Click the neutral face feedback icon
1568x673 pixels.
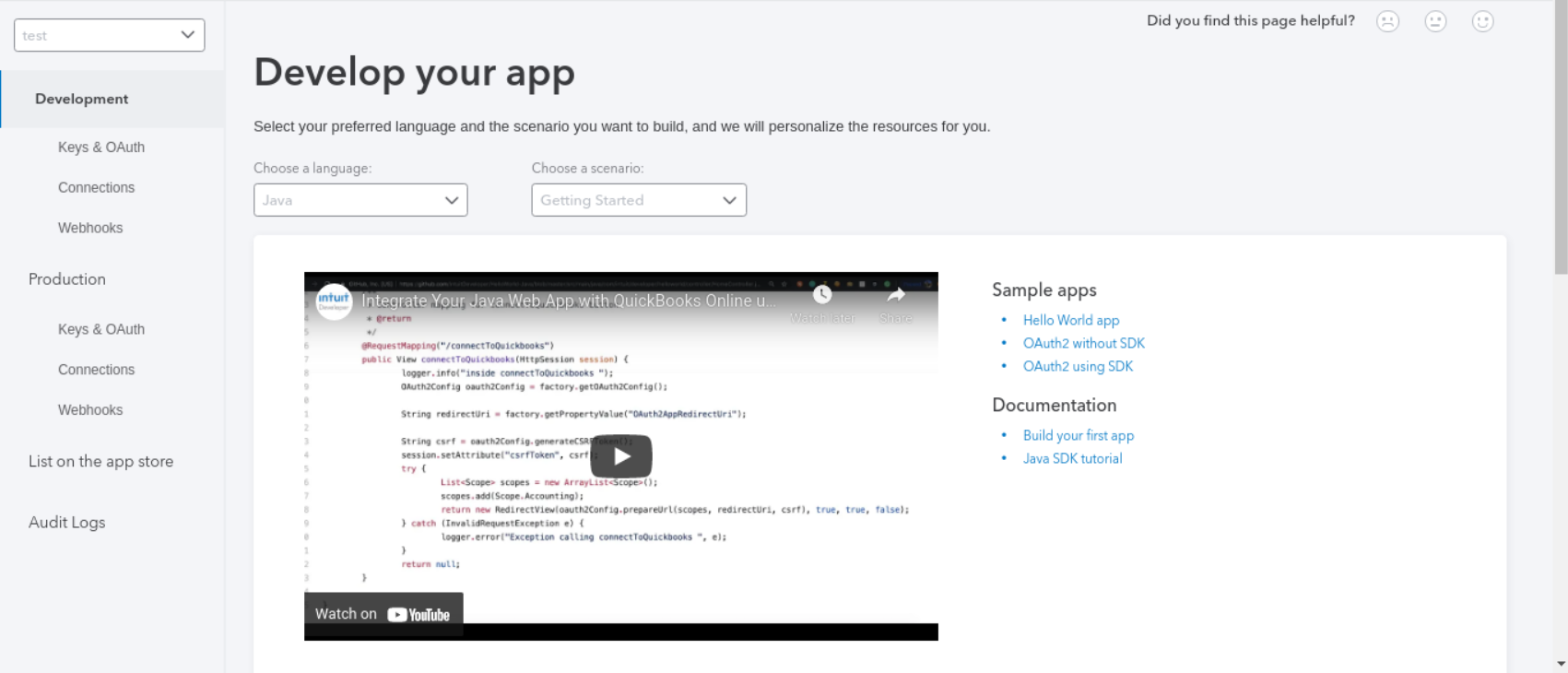click(1435, 21)
